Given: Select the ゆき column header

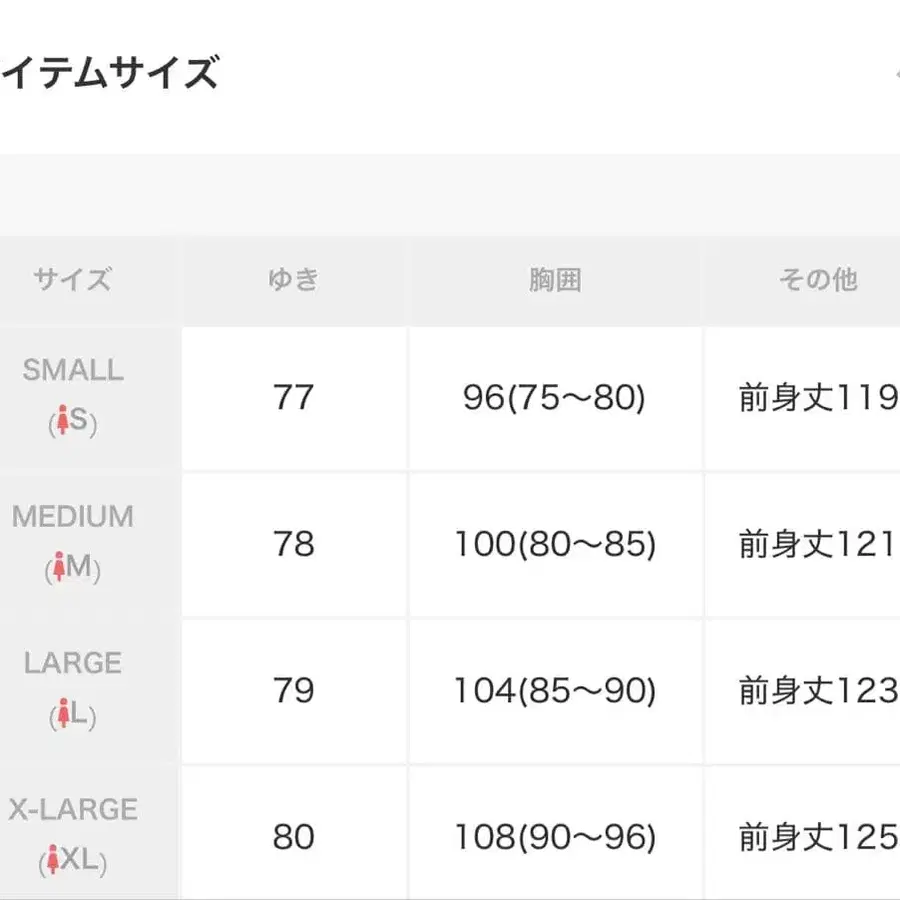Looking at the screenshot, I should (293, 279).
